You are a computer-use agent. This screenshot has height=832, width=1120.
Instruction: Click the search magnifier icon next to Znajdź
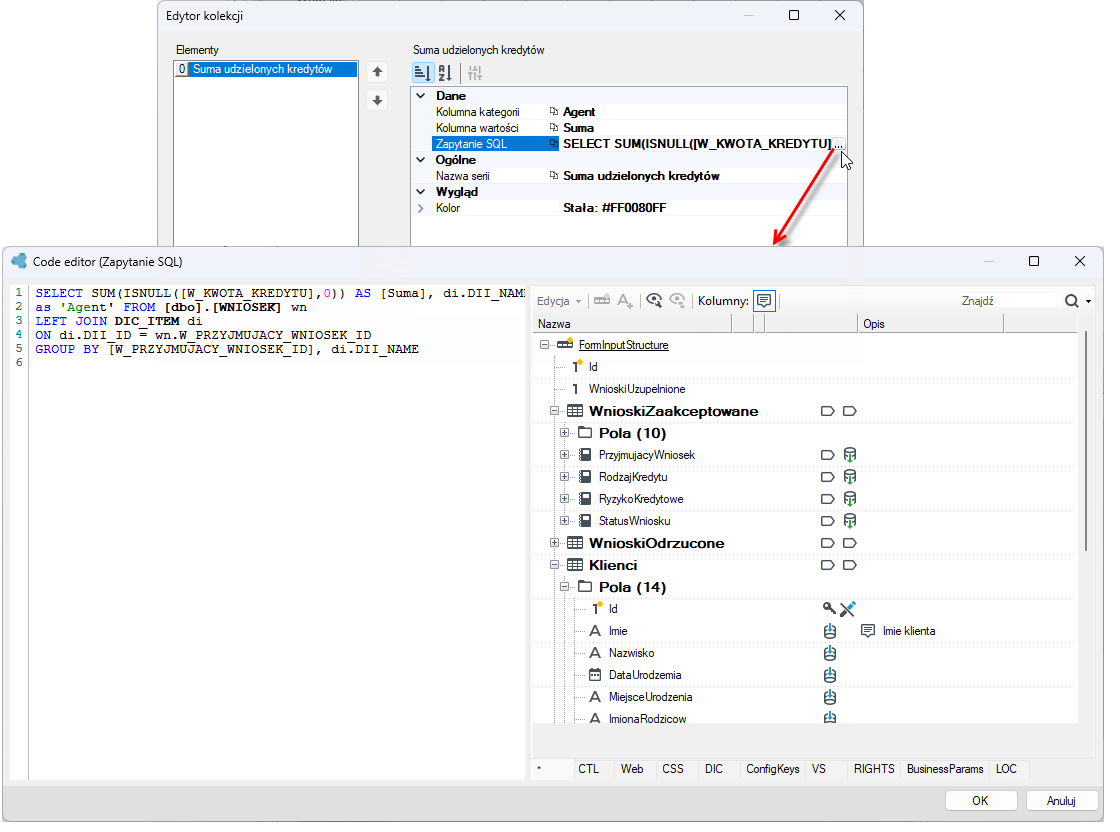pyautogui.click(x=1071, y=301)
